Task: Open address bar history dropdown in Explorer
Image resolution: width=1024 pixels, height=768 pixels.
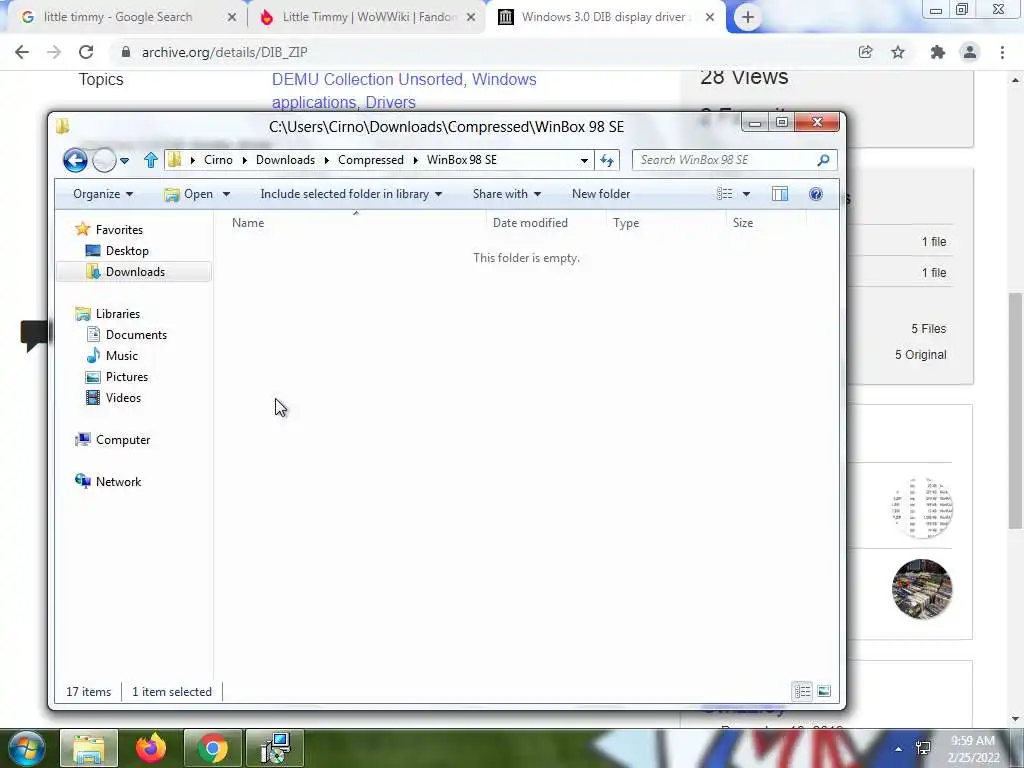Action: coord(584,160)
